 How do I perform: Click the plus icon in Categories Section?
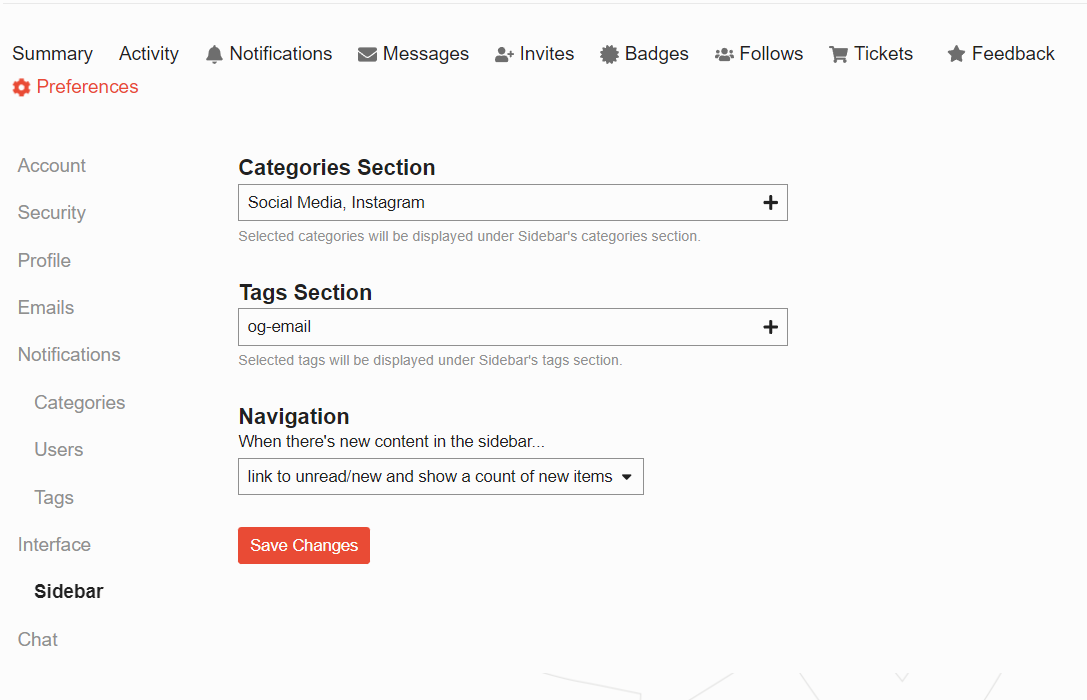[x=770, y=202]
